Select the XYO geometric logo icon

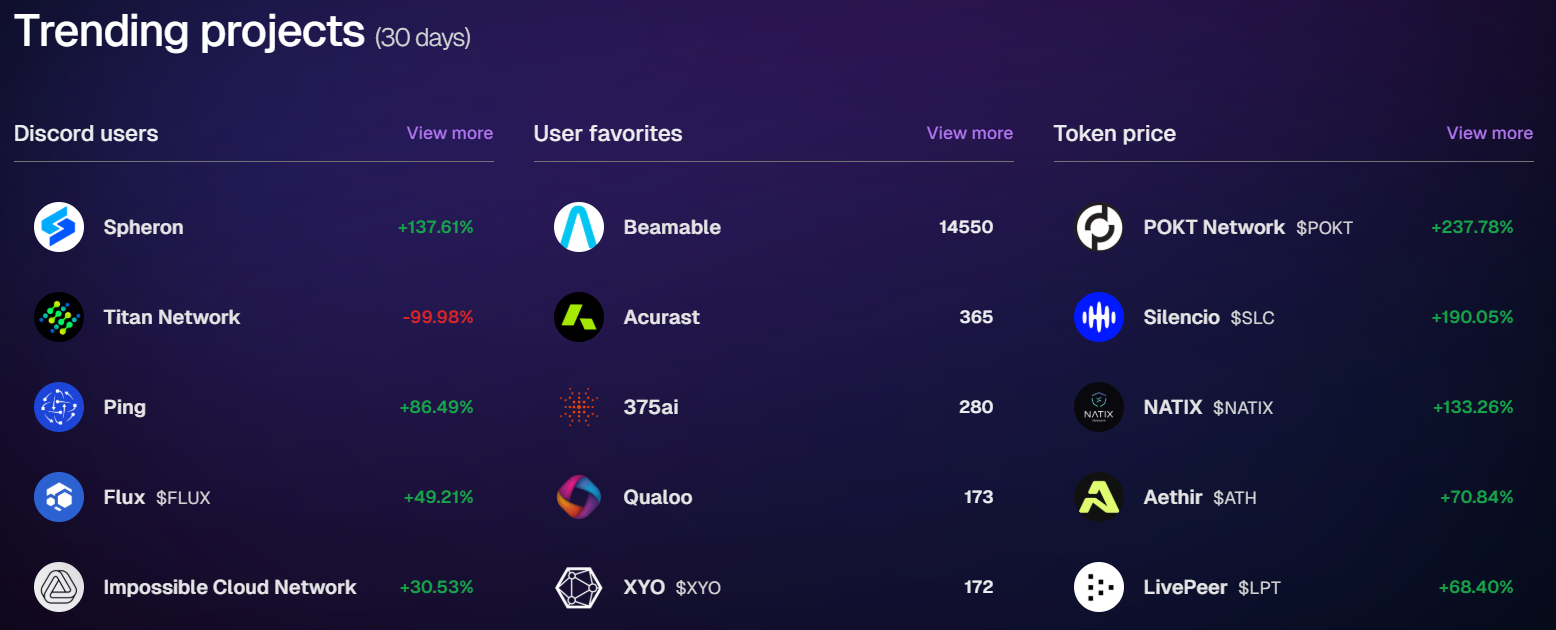pyautogui.click(x=579, y=587)
